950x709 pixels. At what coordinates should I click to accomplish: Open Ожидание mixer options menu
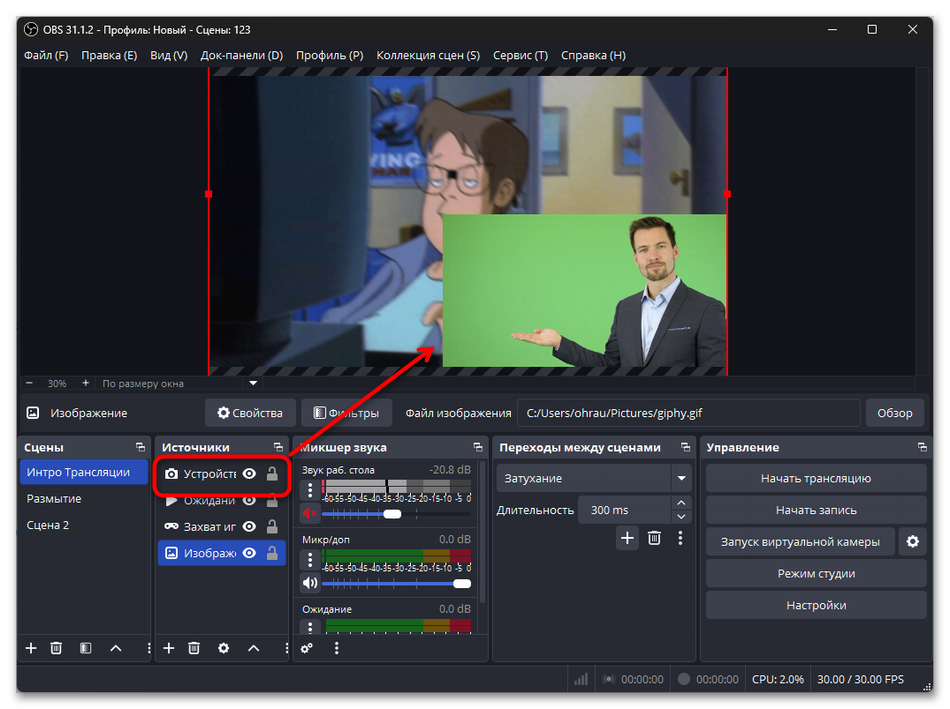(x=310, y=627)
